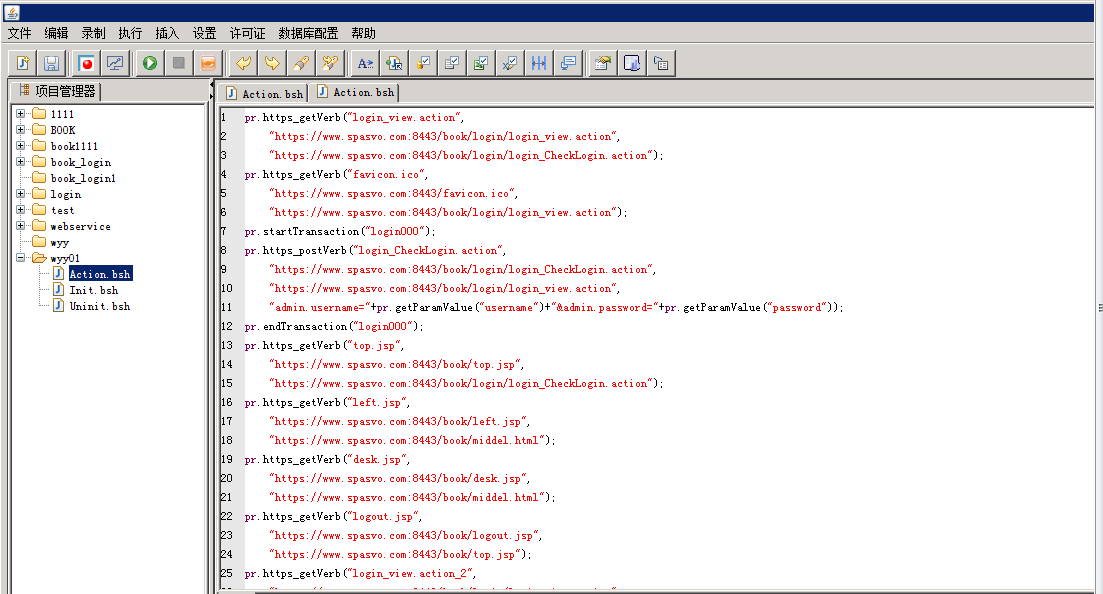Open the 录制 (Record) menu
Image resolution: width=1103 pixels, height=594 pixels.
(93, 33)
